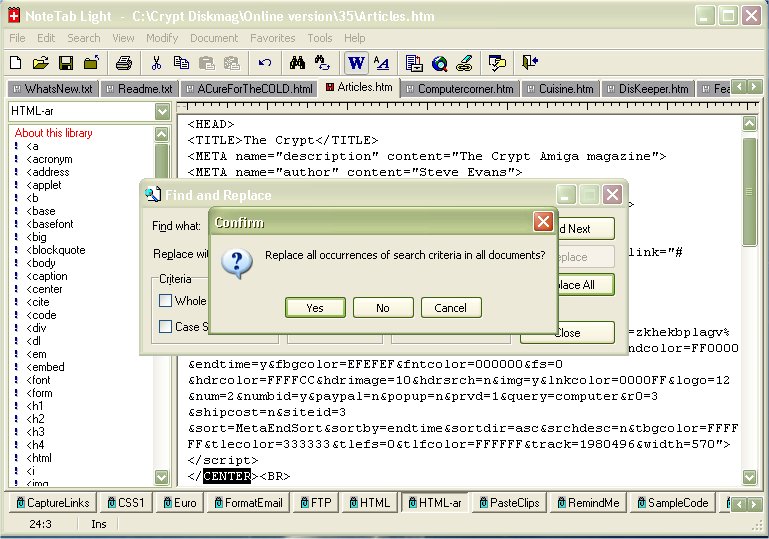Open the FormatEmail library tab
This screenshot has height=539, width=769.
tap(248, 503)
